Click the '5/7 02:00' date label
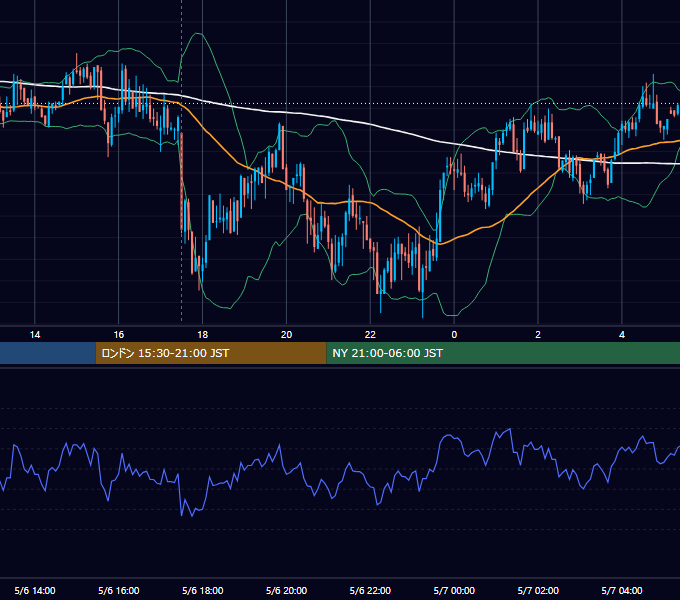This screenshot has height=600, width=680. pyautogui.click(x=538, y=590)
